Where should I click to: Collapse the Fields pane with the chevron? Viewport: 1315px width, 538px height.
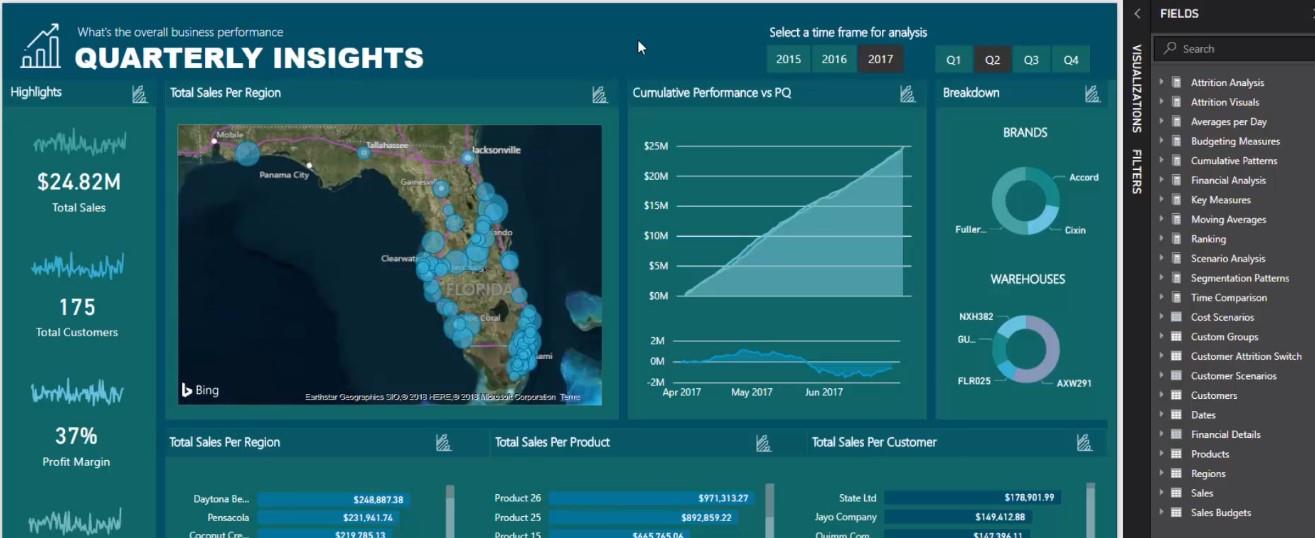click(1137, 14)
